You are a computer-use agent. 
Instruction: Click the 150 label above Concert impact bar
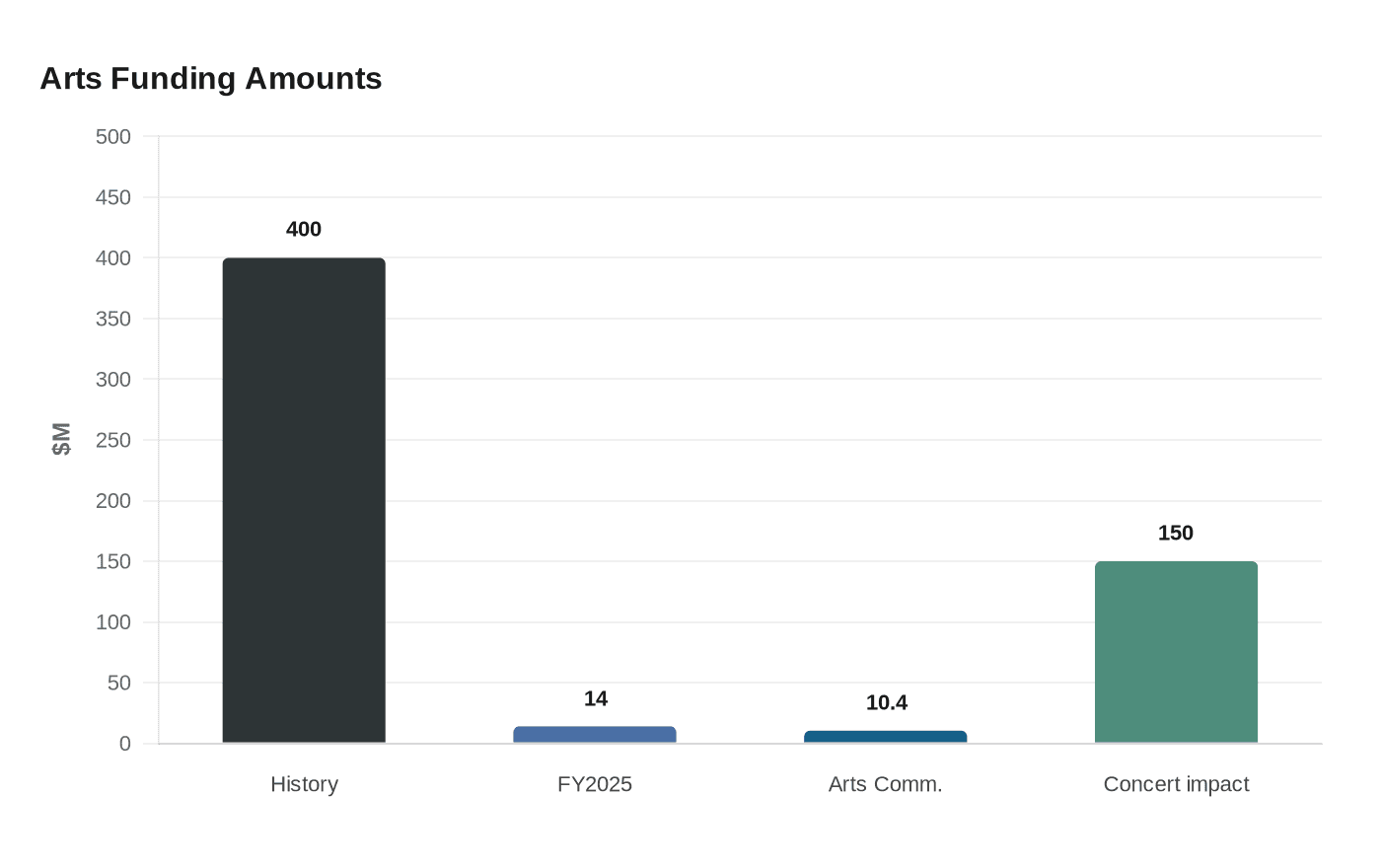[x=1176, y=533]
